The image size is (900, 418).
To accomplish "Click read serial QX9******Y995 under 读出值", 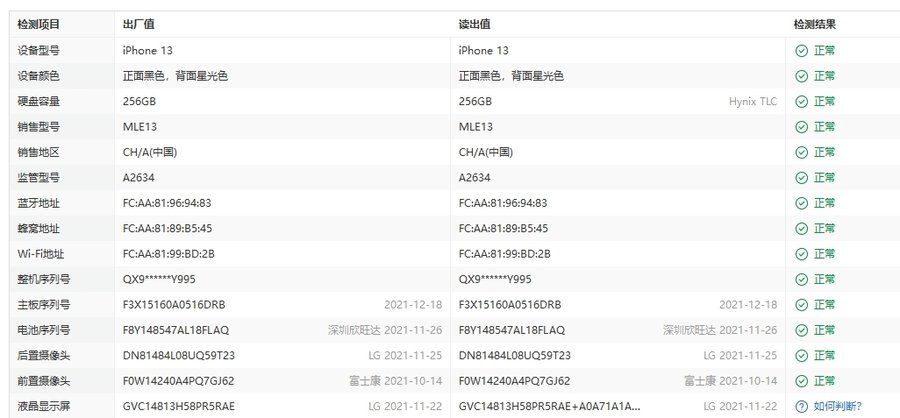I will coord(495,279).
